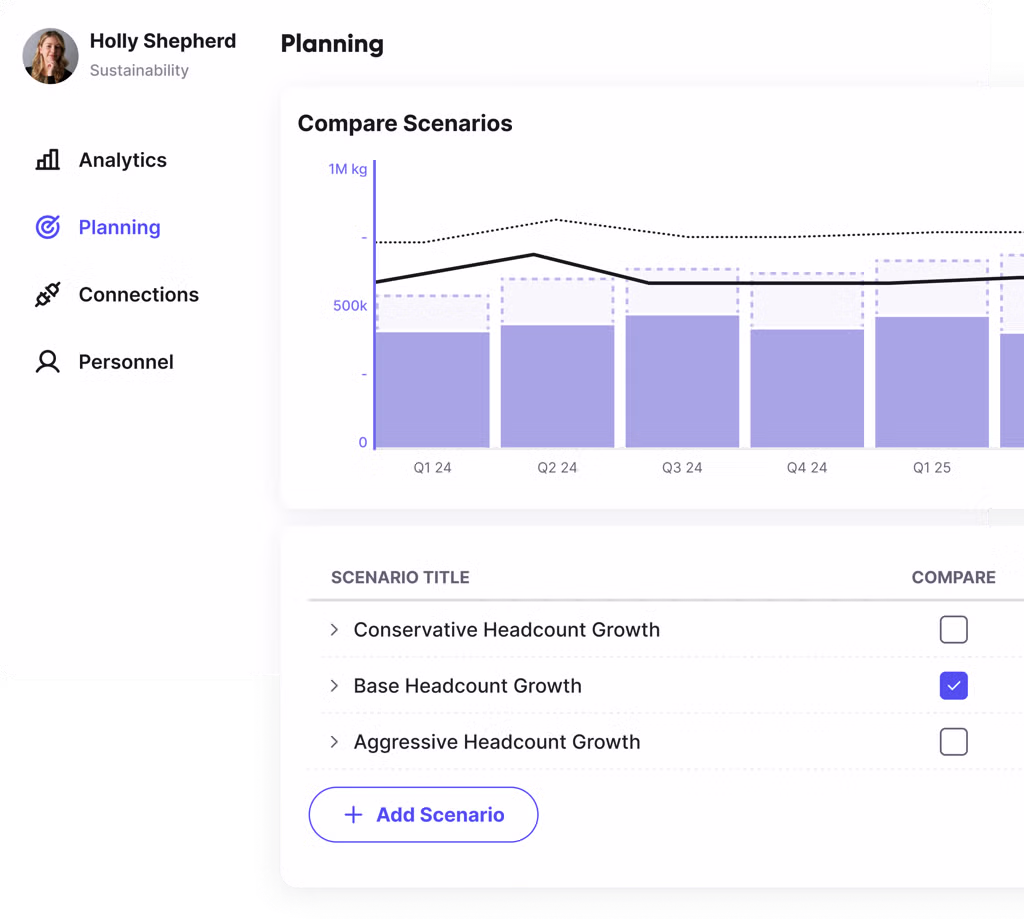Click the Q4 24 bar in chart
Viewport: 1024px width, 924px height.
pyautogui.click(x=807, y=389)
